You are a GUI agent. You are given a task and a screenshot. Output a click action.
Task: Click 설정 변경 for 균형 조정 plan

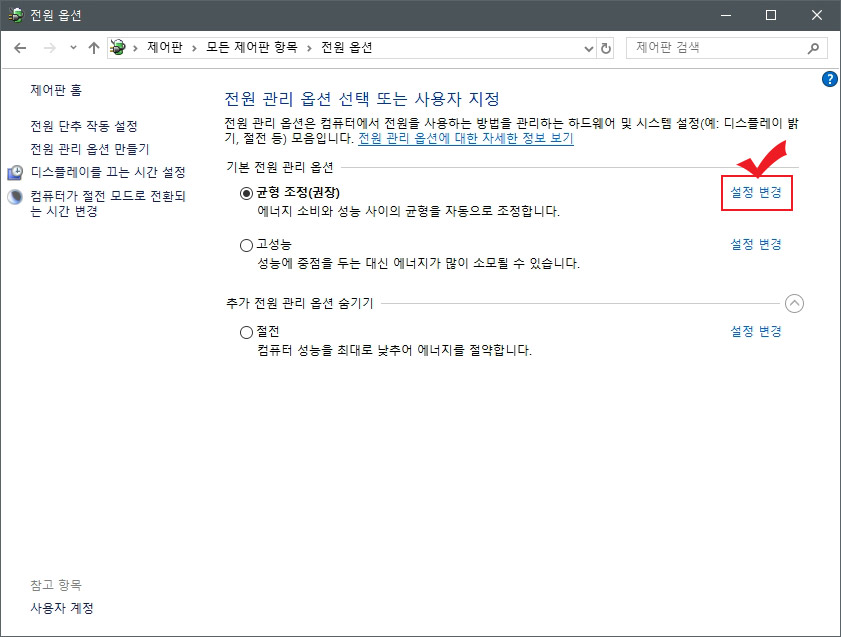pos(756,192)
